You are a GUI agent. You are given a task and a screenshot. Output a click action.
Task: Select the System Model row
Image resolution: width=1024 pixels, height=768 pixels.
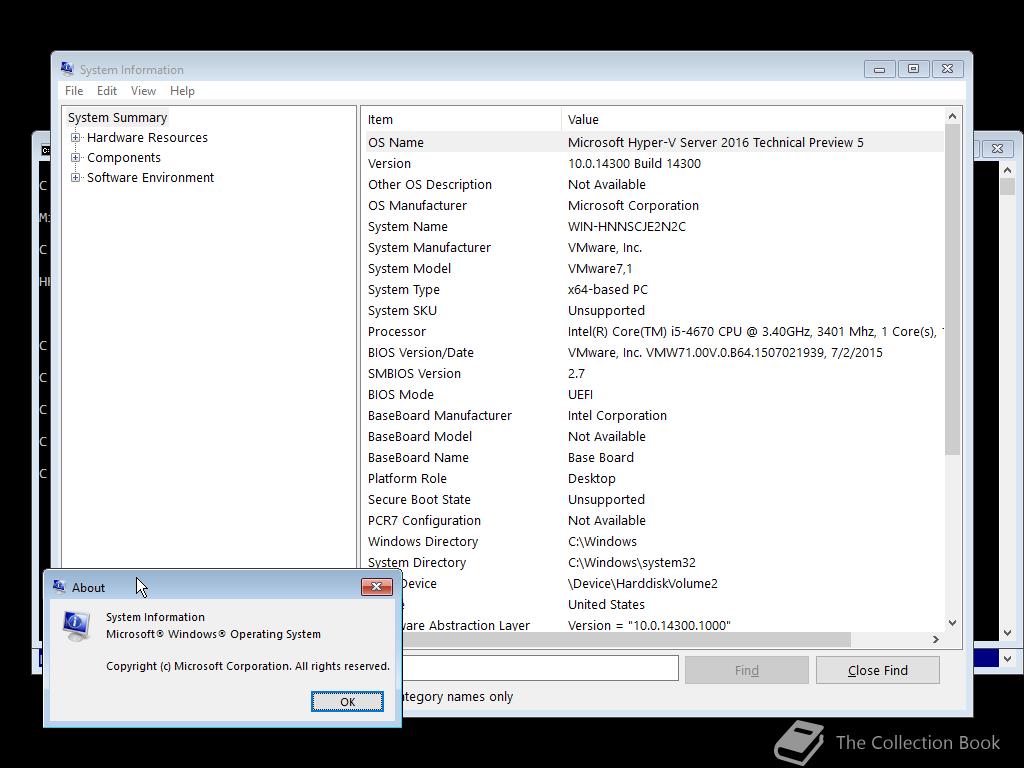(653, 268)
